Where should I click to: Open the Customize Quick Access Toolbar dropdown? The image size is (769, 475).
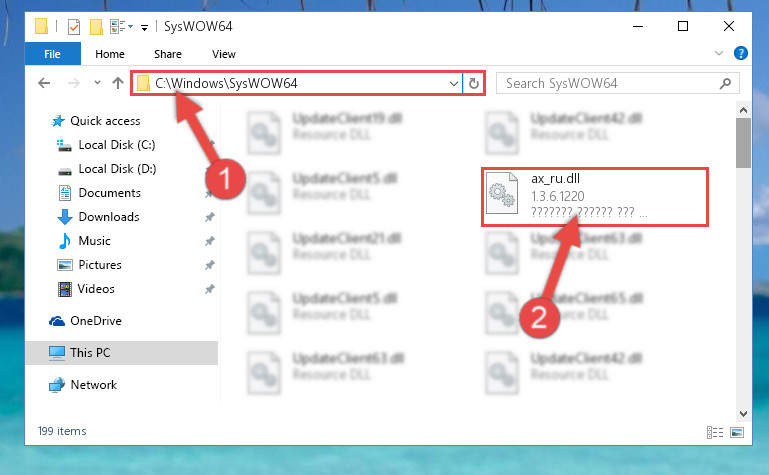(144, 27)
